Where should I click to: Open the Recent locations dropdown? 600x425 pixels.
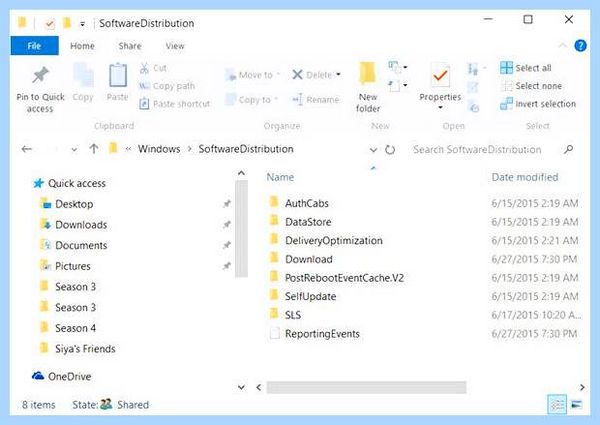74,150
